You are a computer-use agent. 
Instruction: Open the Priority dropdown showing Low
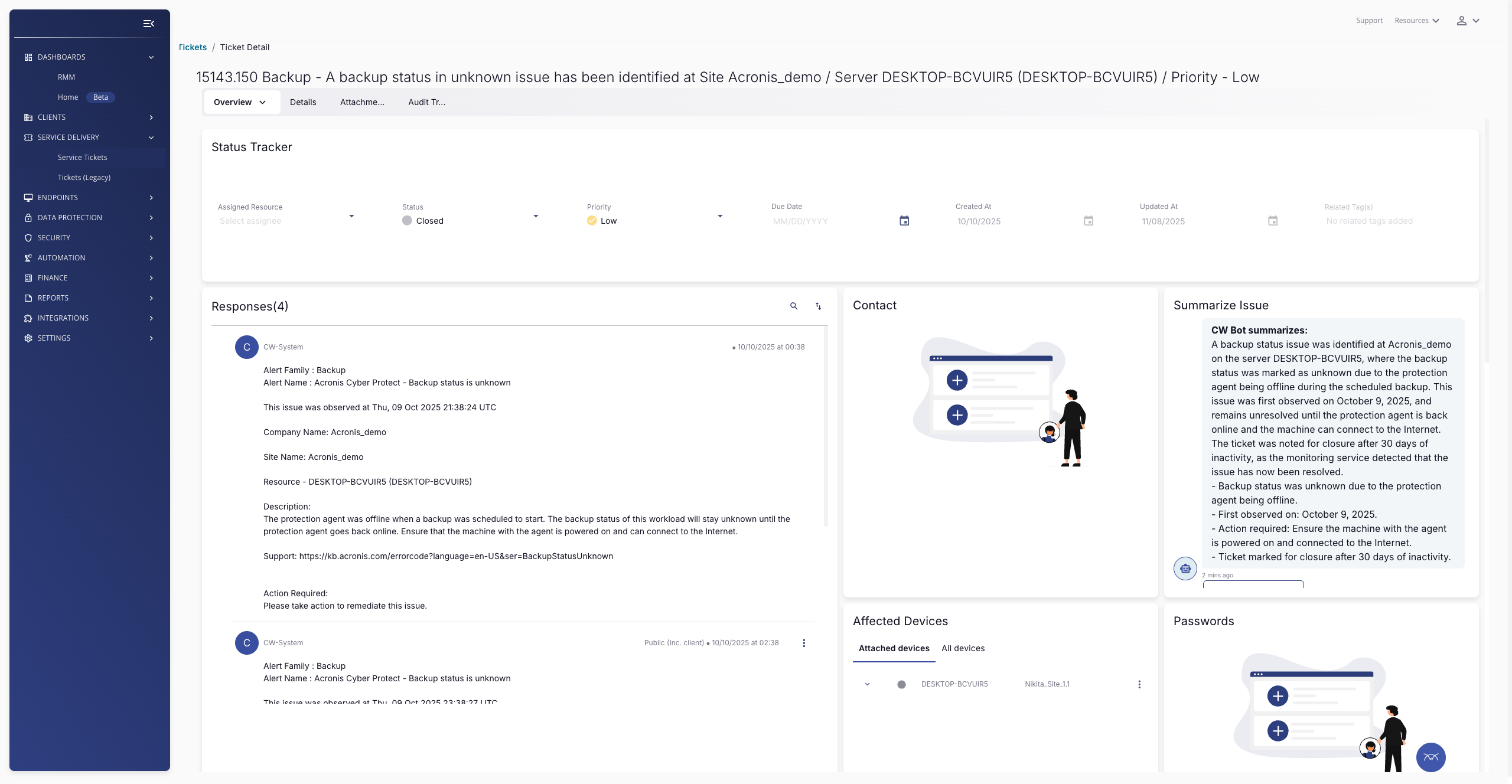tap(654, 220)
